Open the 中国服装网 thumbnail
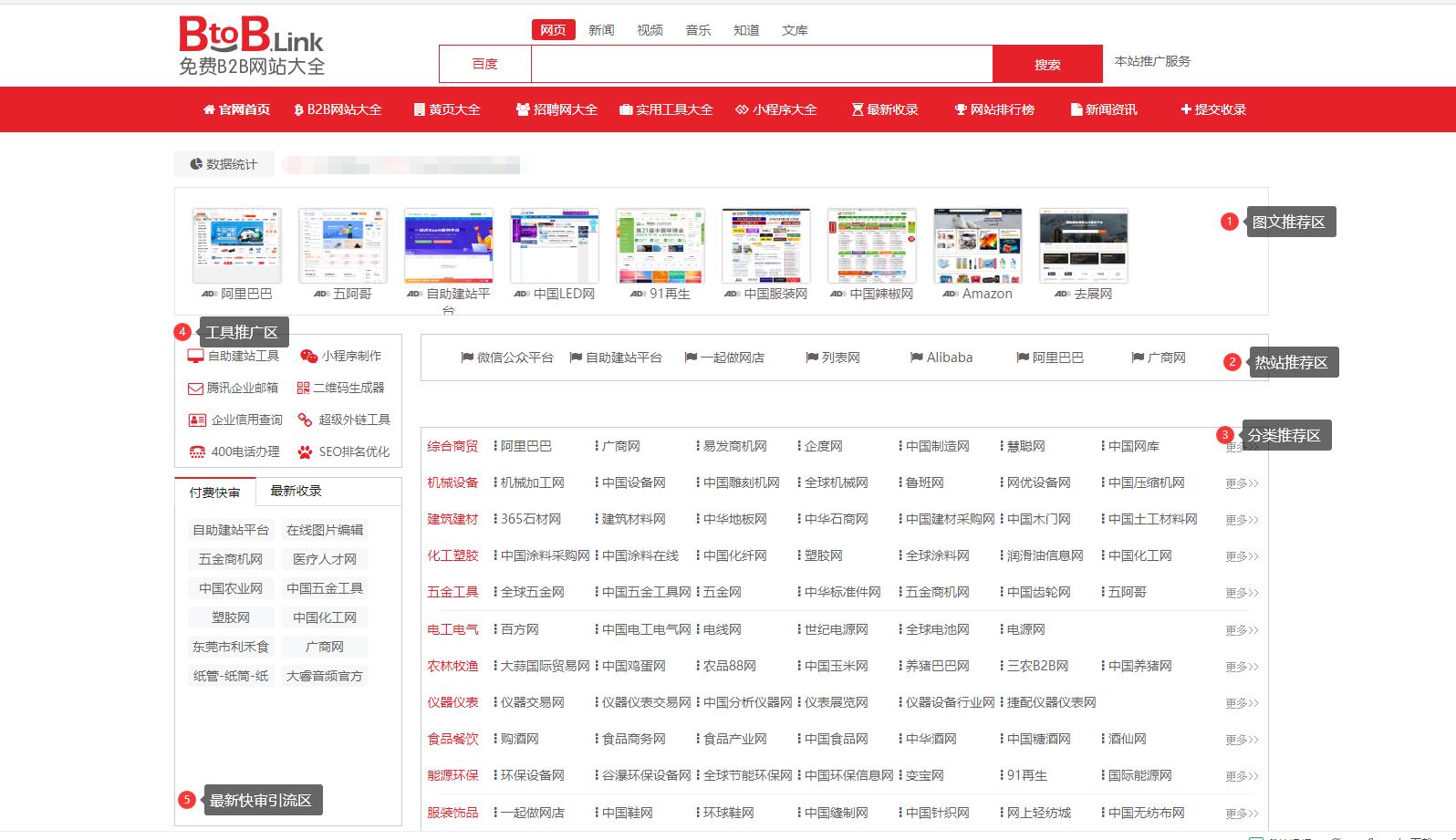 [766, 246]
